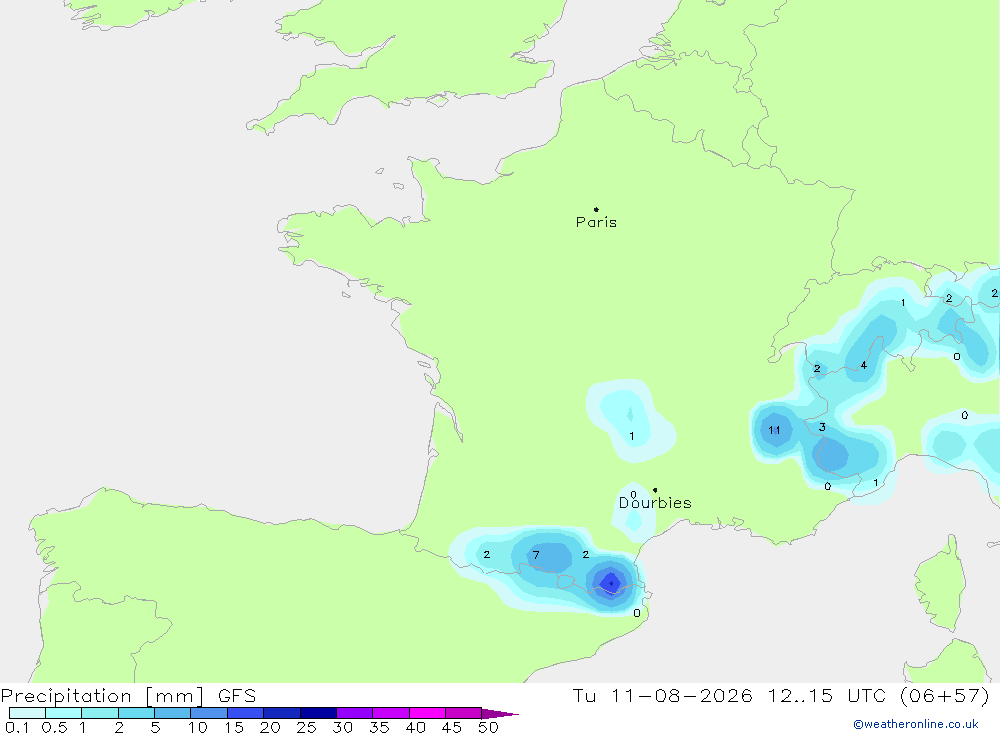This screenshot has width=1000, height=733.
Task: Click the legend arrow tip above 50
Action: [x=500, y=714]
